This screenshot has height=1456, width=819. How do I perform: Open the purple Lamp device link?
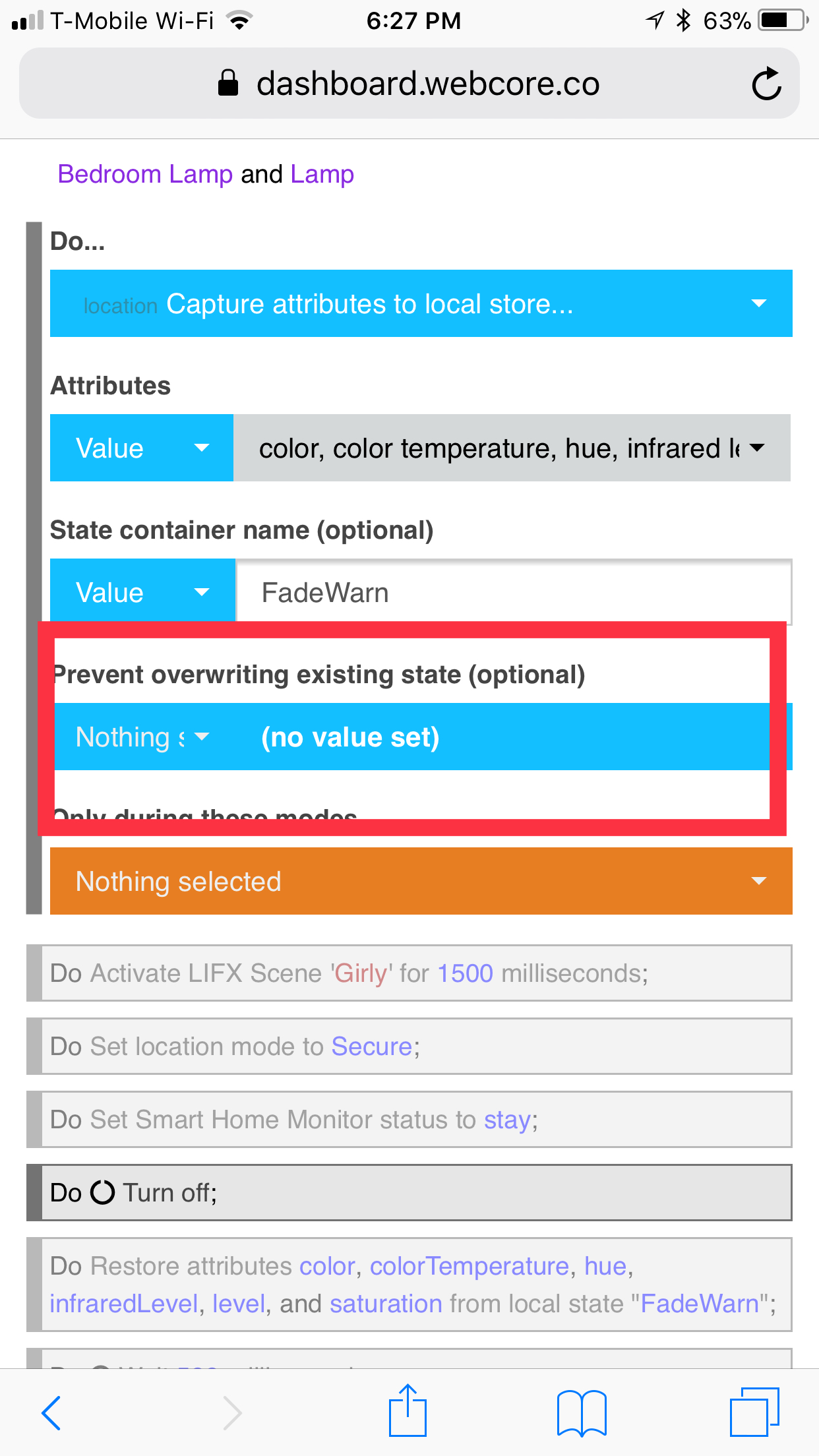click(322, 174)
